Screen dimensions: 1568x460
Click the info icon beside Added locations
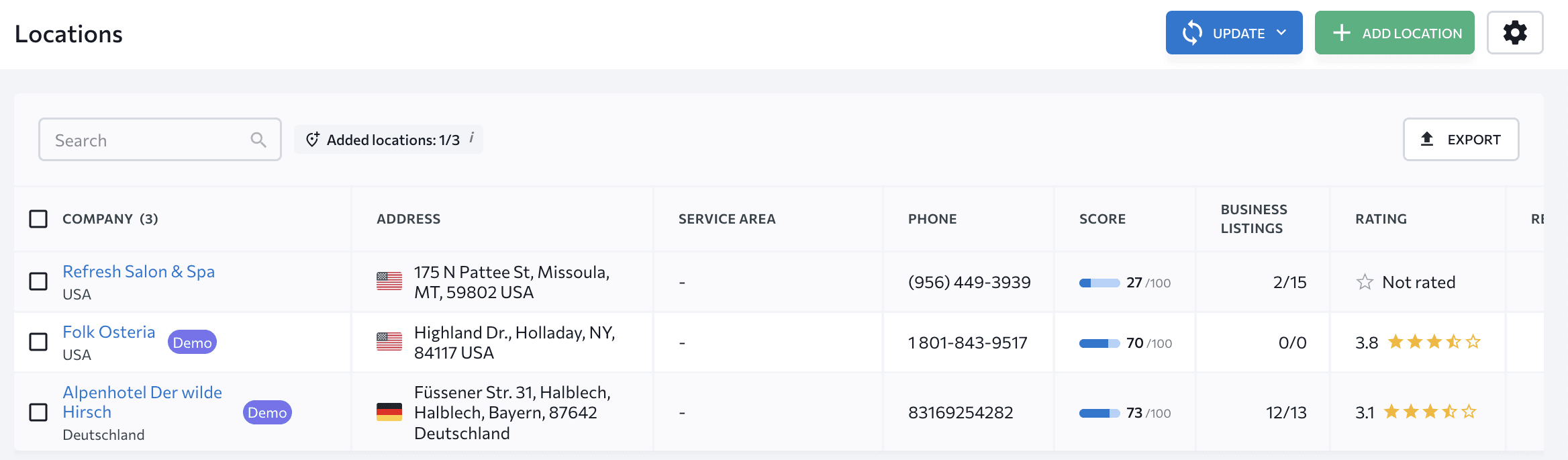point(472,138)
